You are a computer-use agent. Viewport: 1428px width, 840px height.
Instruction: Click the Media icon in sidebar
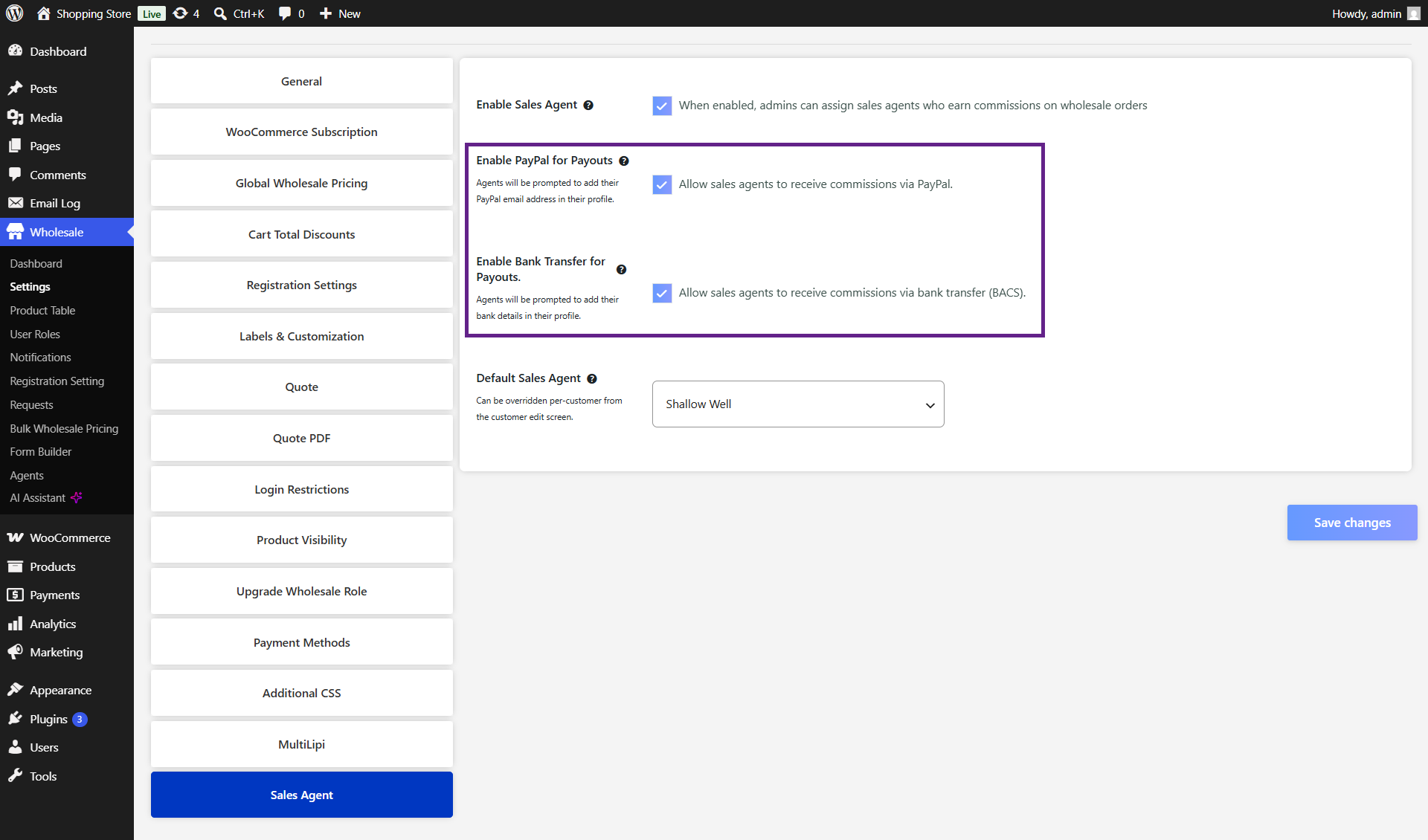coord(15,117)
